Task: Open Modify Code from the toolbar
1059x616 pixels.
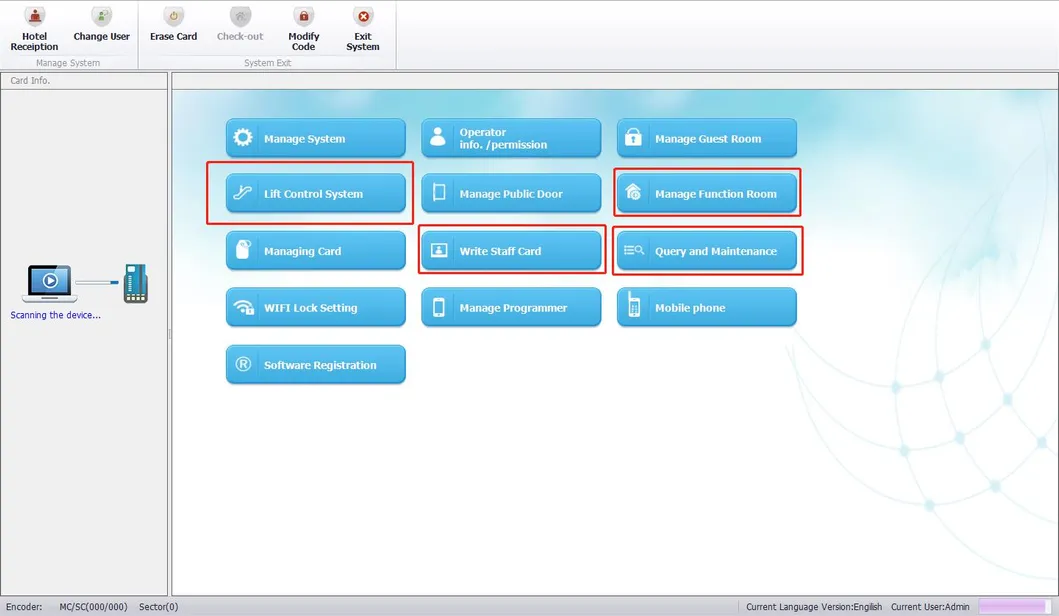Action: coord(303,18)
